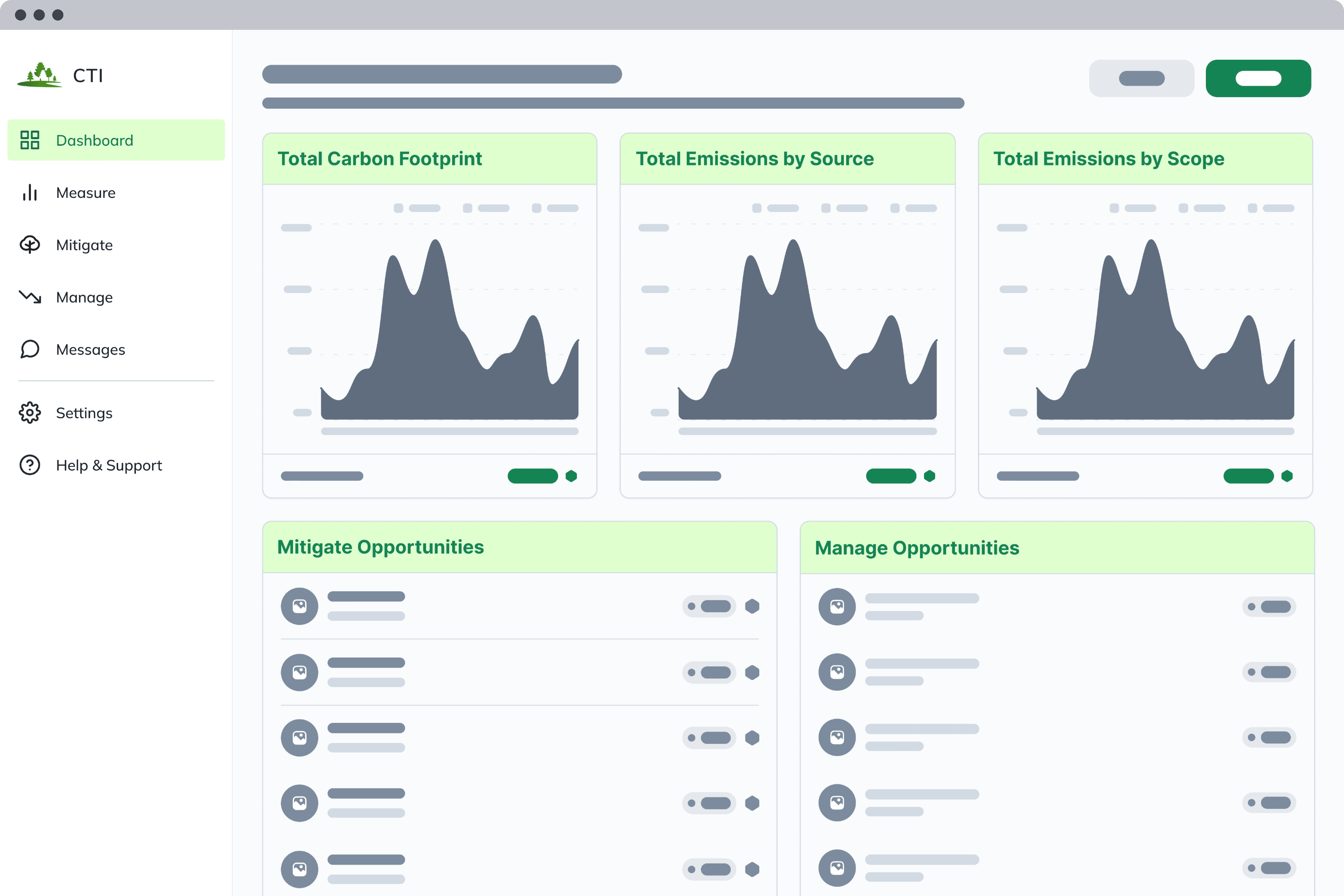1344x896 pixels.
Task: Open the Dashboard grid icon
Action: pyautogui.click(x=30, y=140)
